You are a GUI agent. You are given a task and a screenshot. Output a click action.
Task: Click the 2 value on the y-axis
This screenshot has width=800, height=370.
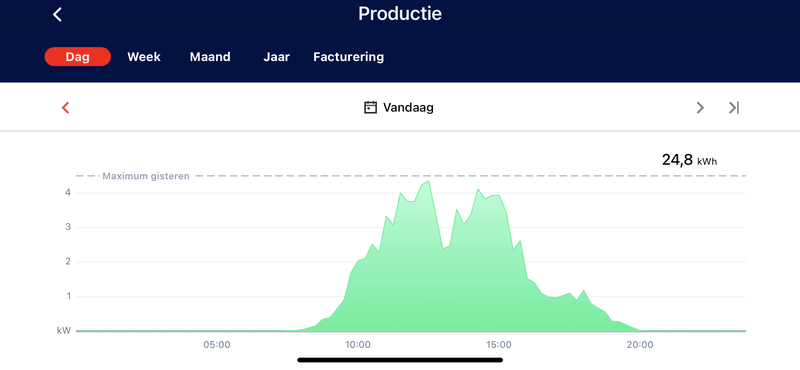pos(67,262)
